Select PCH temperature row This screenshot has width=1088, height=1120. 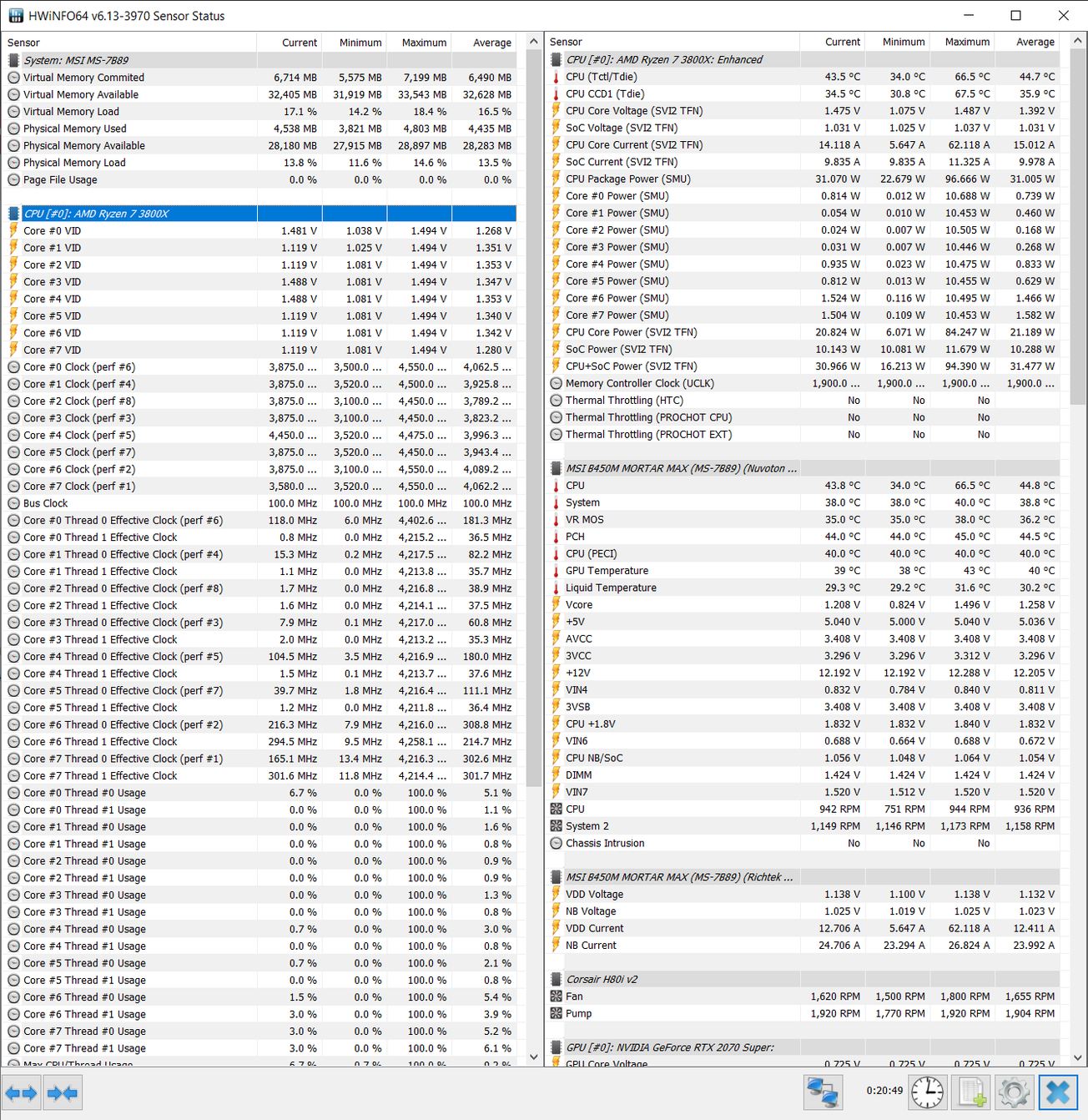(x=804, y=537)
